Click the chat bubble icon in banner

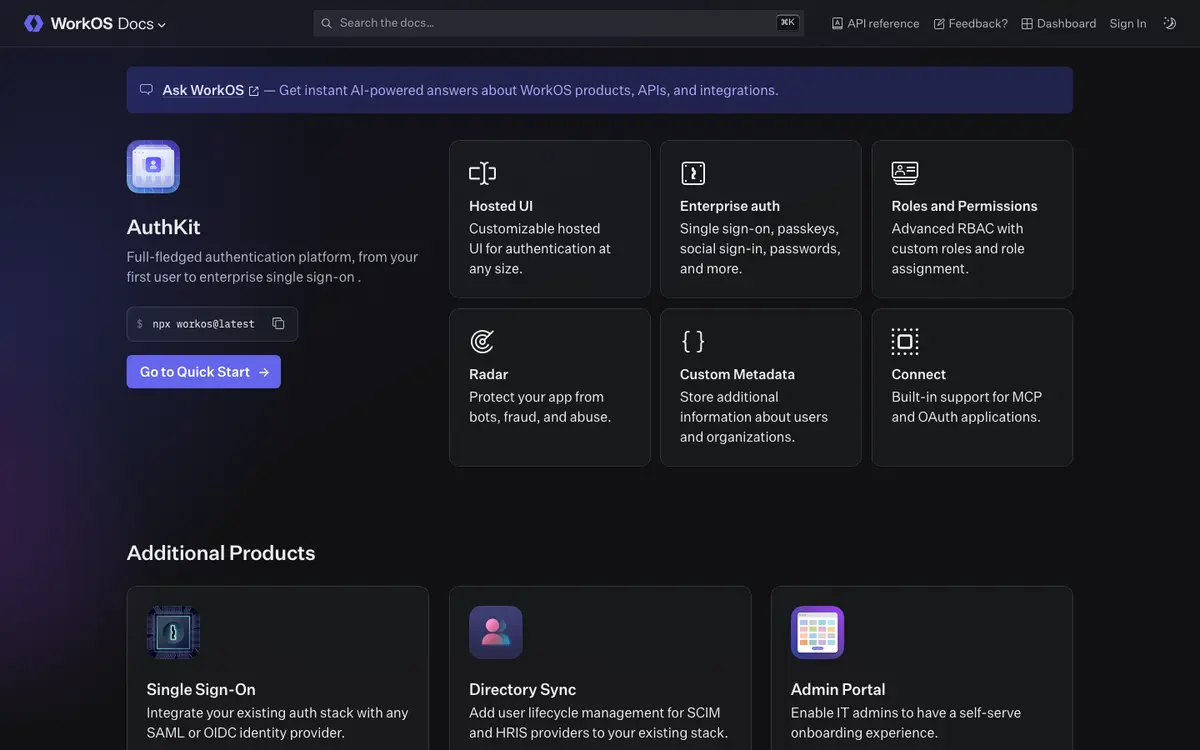coord(146,90)
